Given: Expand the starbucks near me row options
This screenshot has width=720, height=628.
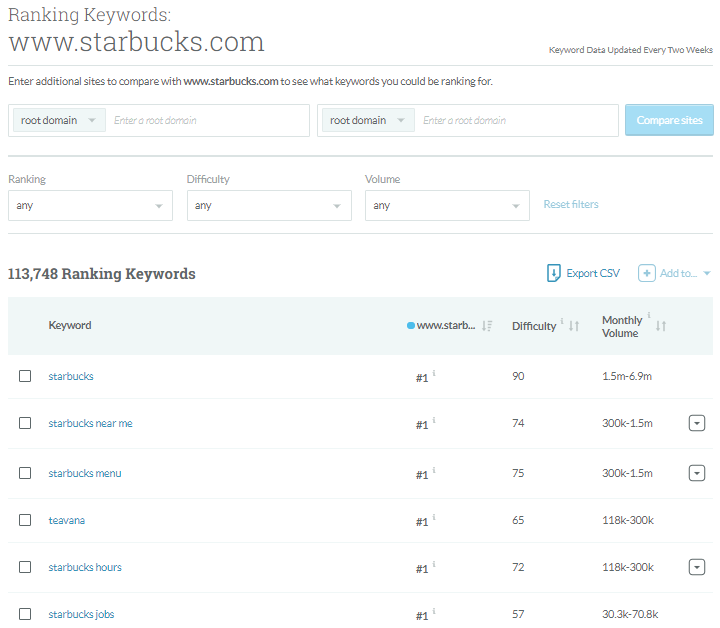Looking at the screenshot, I should coord(697,423).
